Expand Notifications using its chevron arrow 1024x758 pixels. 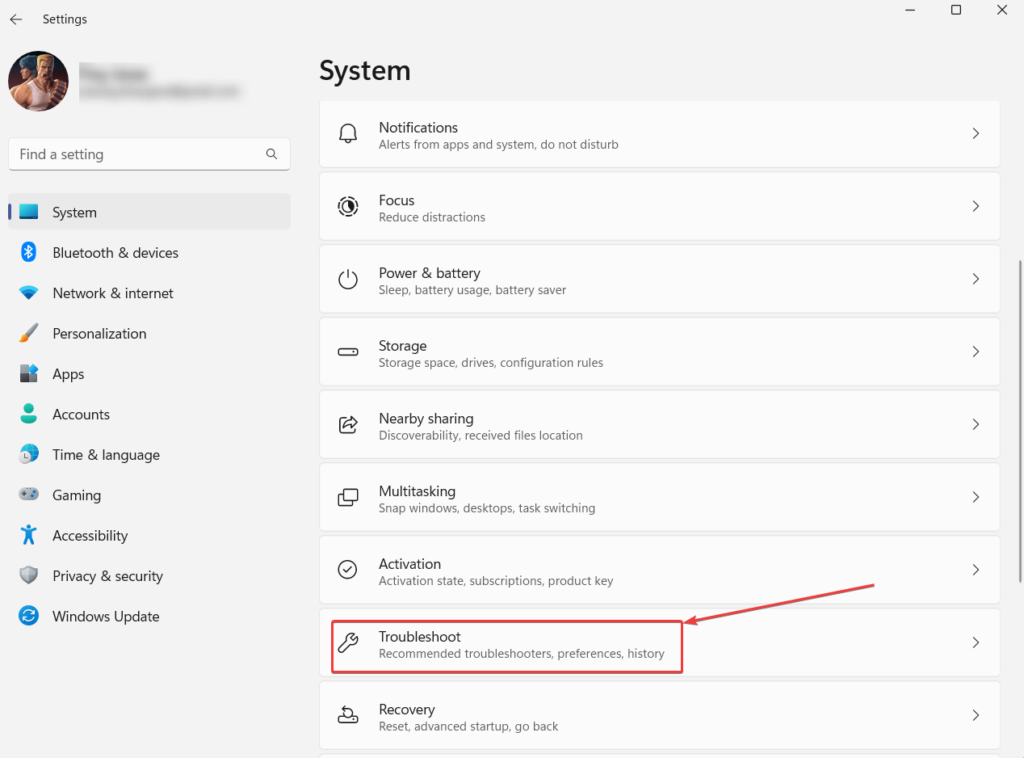coord(976,134)
